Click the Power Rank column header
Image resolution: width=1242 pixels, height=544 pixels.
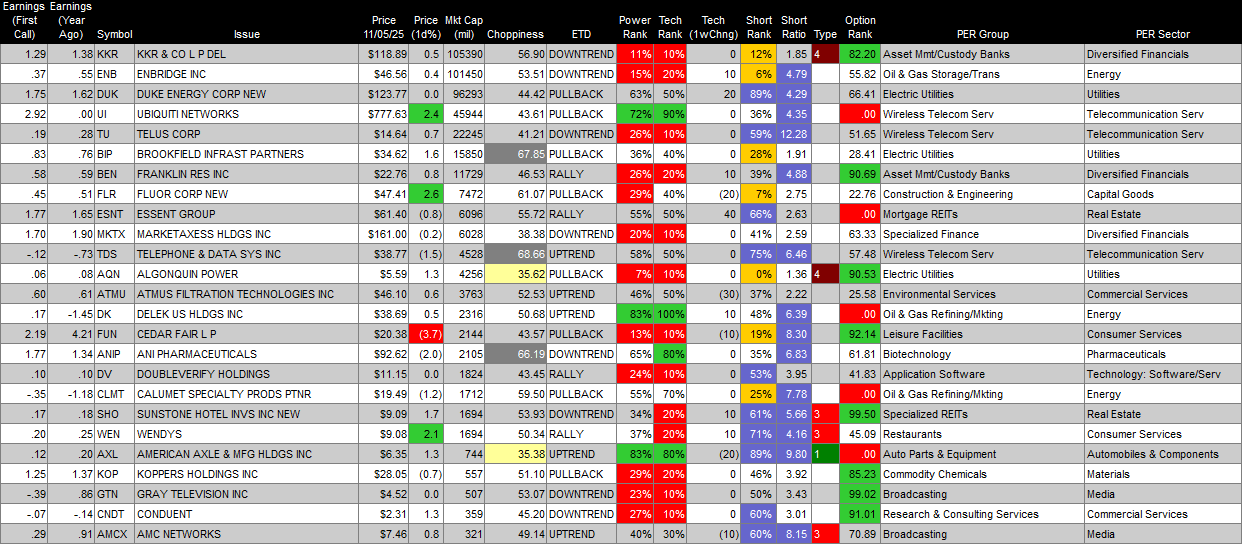point(634,27)
